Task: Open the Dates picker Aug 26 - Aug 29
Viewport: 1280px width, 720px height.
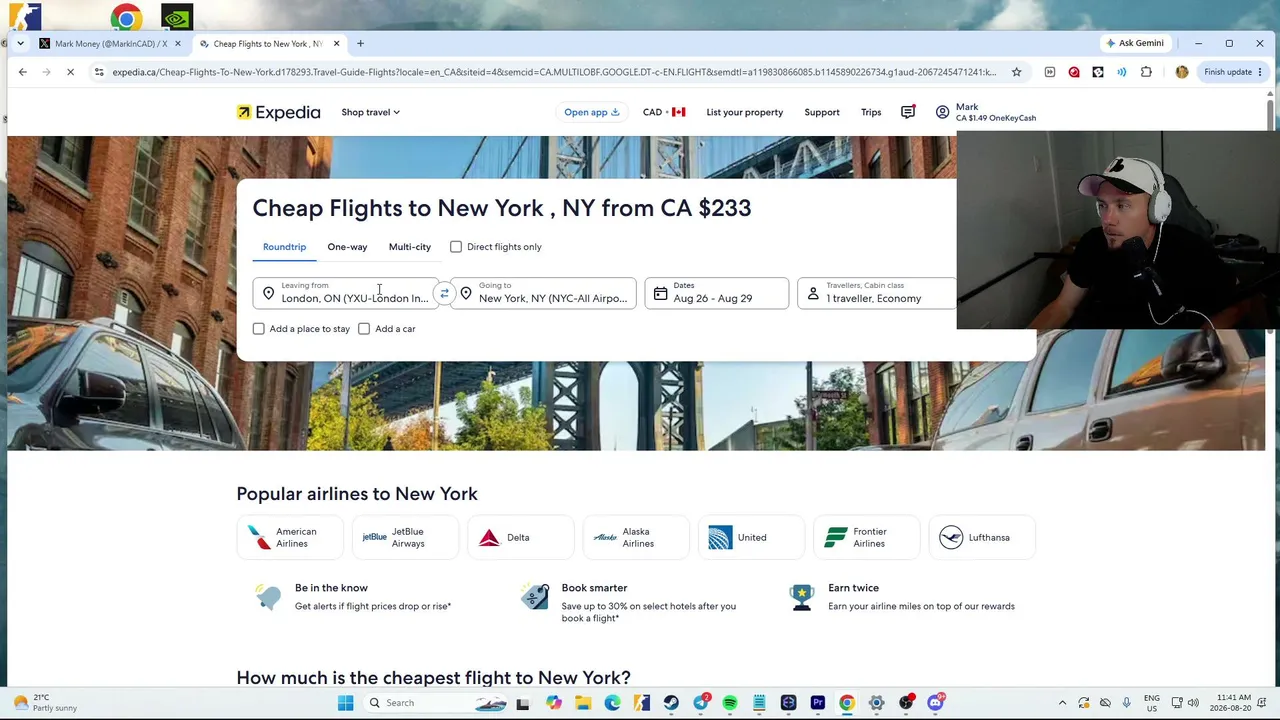Action: (717, 293)
